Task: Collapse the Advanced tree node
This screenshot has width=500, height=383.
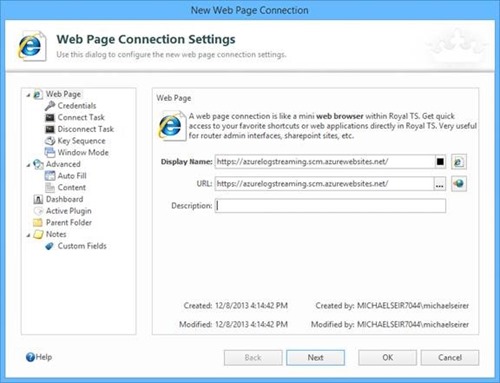Action: [28, 165]
